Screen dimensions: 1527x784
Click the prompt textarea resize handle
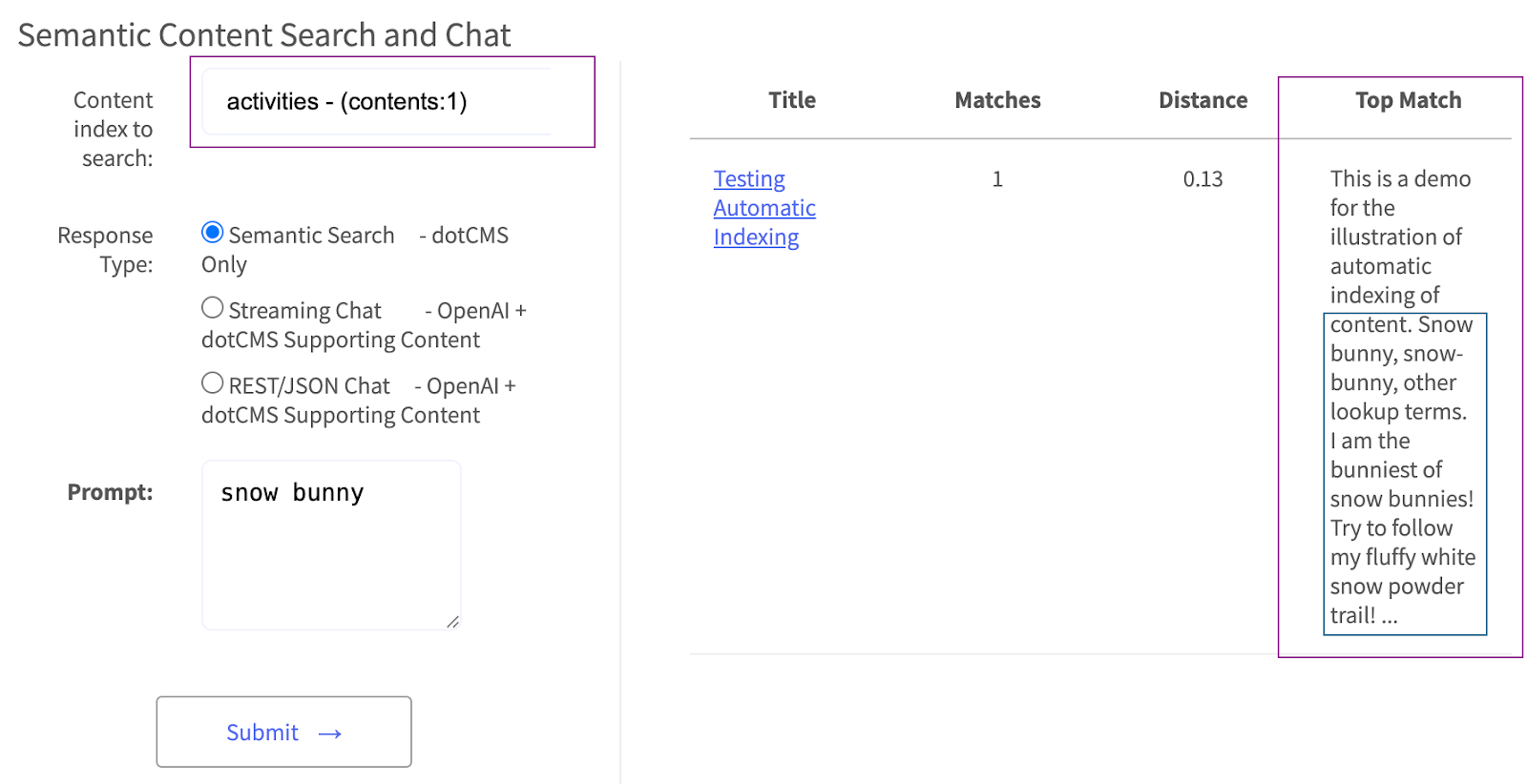click(x=452, y=622)
